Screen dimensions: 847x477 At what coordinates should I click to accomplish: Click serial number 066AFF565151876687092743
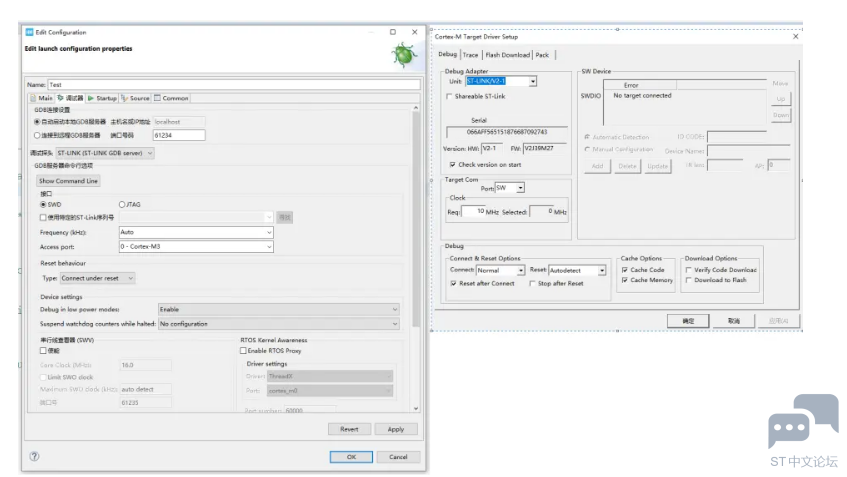point(507,132)
